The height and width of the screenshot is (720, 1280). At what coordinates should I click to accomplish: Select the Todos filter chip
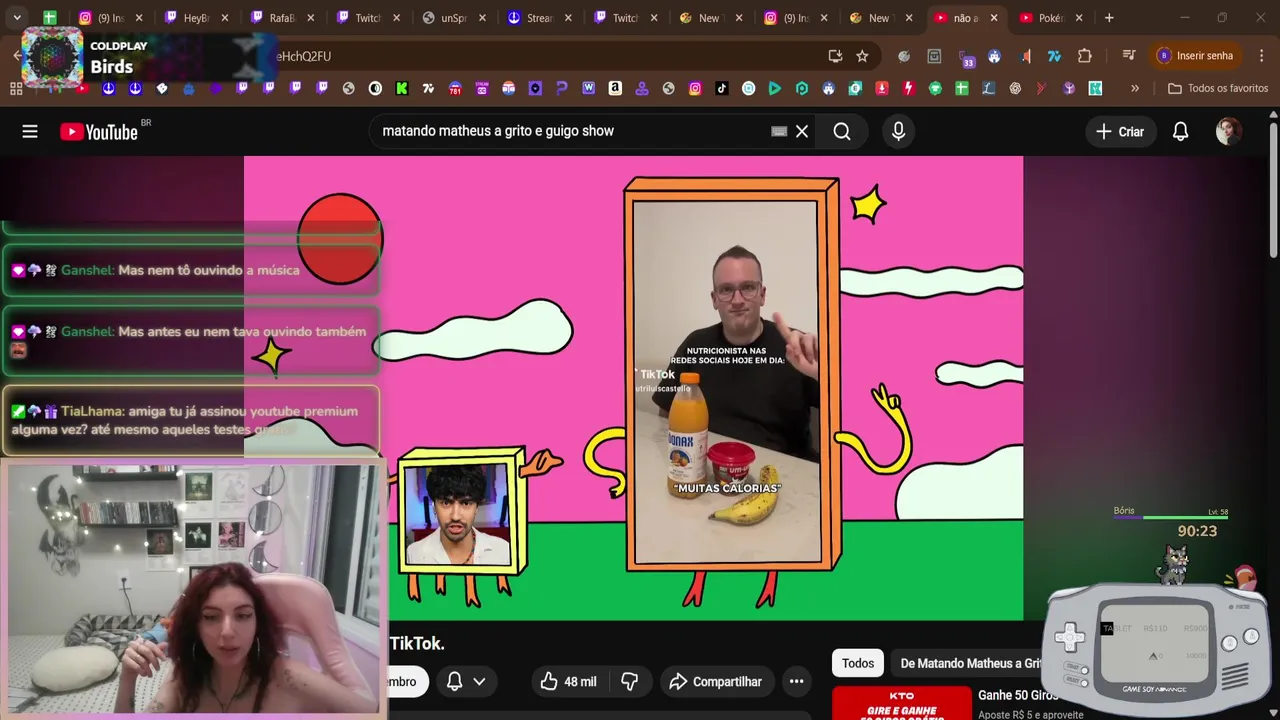tap(857, 663)
